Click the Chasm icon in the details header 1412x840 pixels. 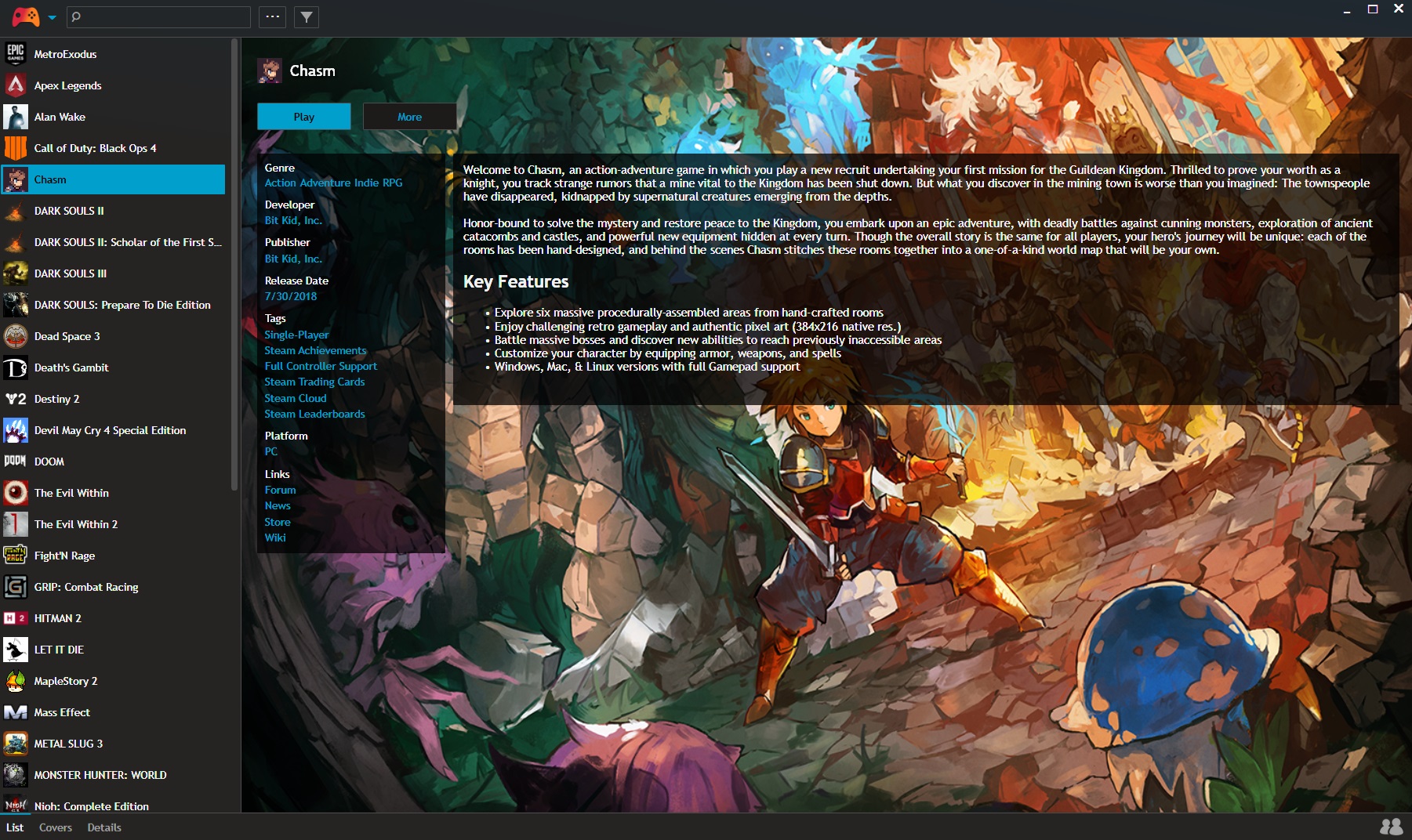click(270, 71)
